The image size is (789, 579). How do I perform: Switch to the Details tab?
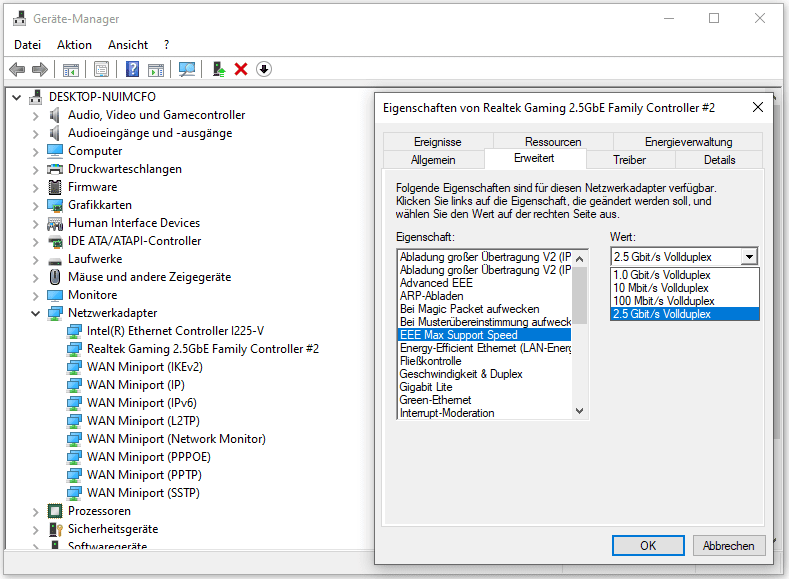[720, 160]
